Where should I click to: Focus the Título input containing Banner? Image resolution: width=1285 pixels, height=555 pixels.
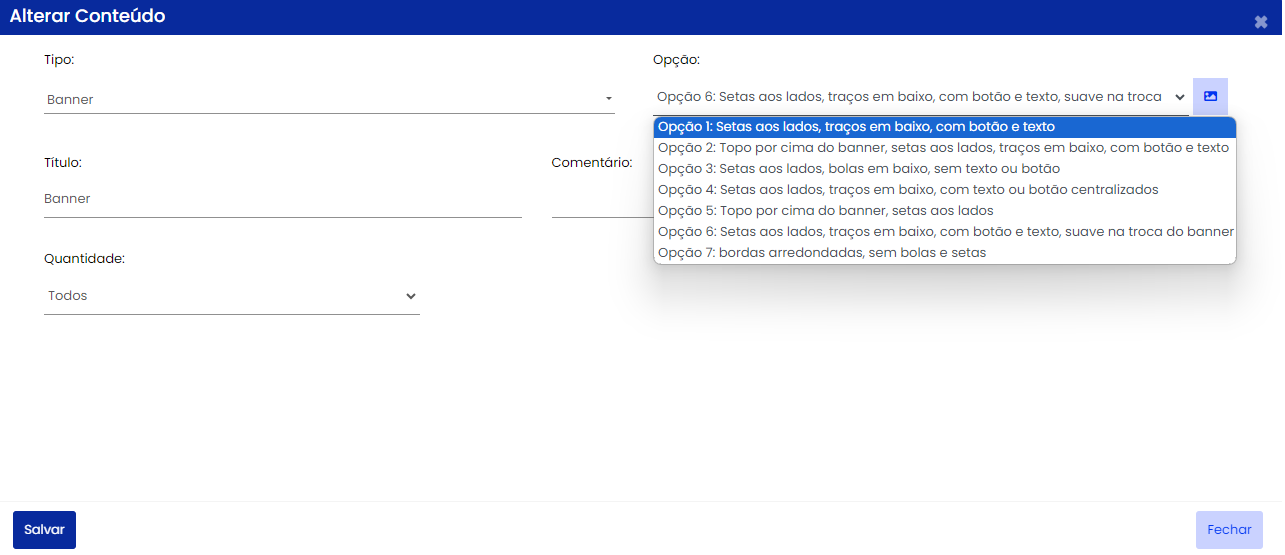(283, 199)
